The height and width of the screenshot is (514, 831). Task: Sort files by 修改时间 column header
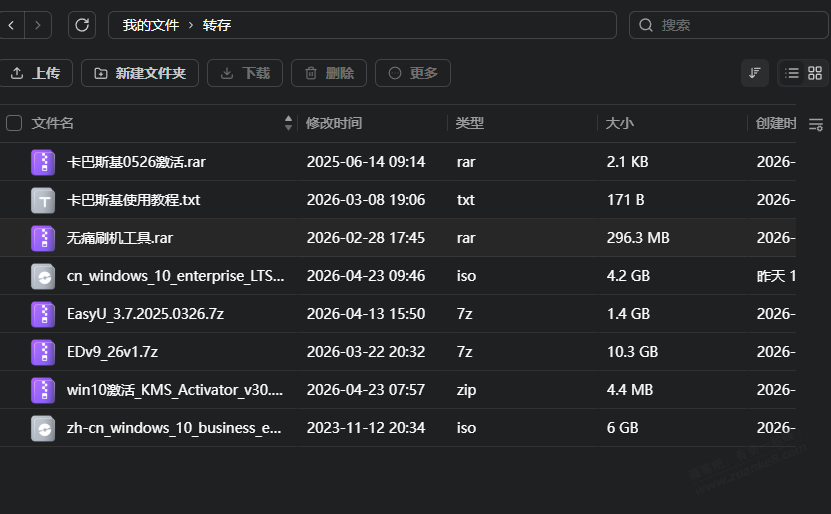[334, 123]
